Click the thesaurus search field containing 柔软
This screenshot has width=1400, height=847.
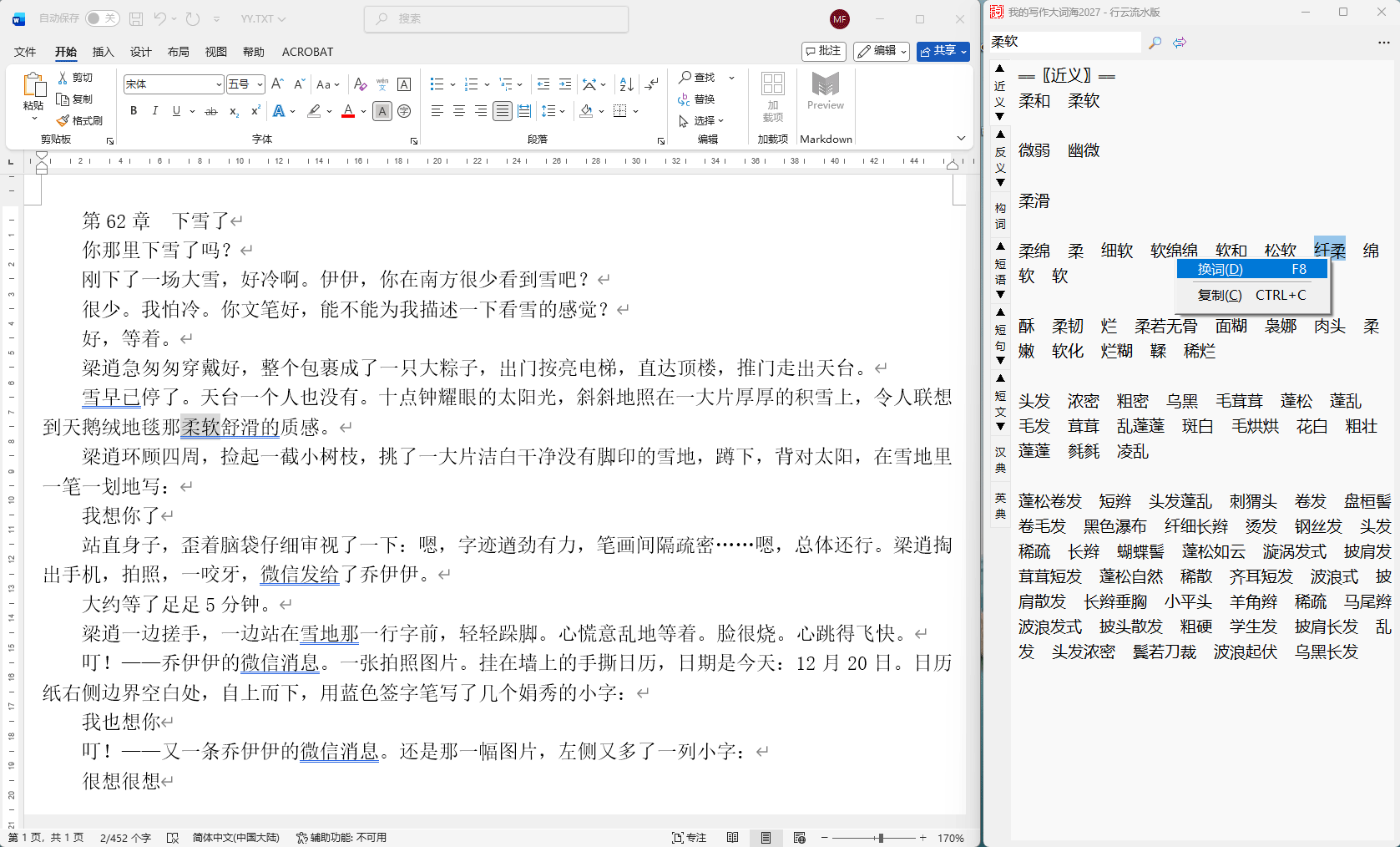pos(1064,42)
